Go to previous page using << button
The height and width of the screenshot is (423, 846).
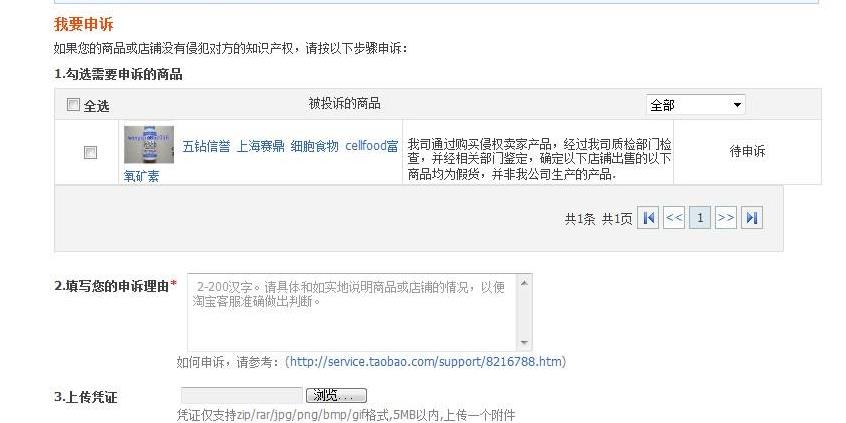(674, 218)
